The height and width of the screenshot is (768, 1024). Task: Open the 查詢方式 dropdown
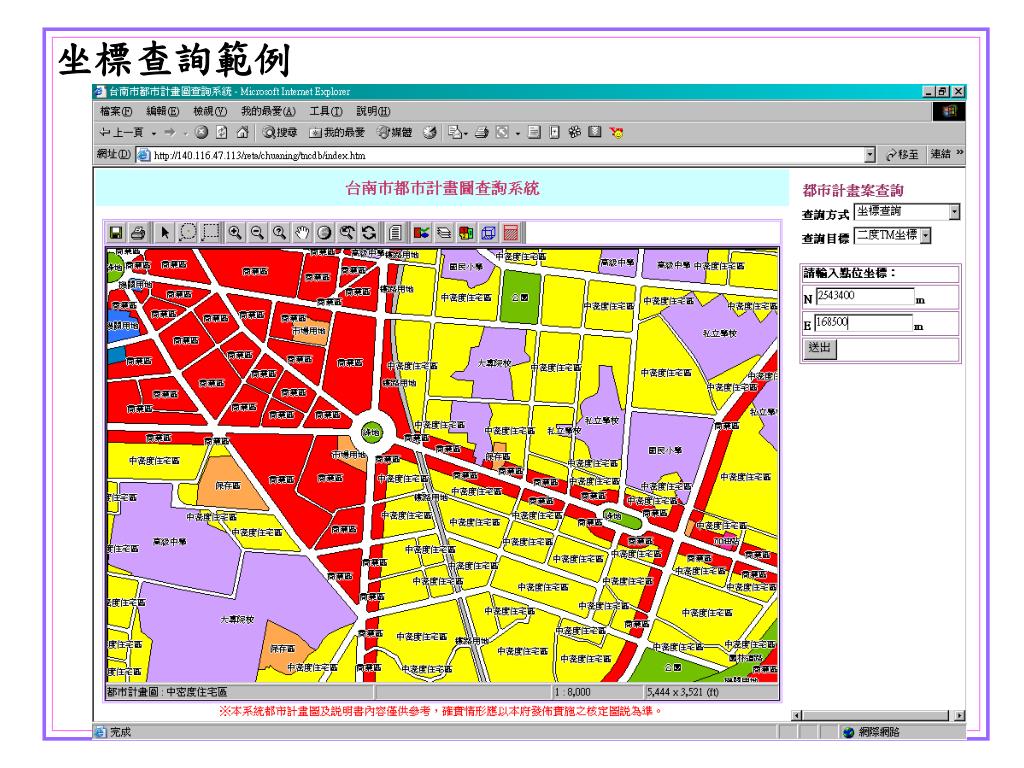[x=907, y=212]
